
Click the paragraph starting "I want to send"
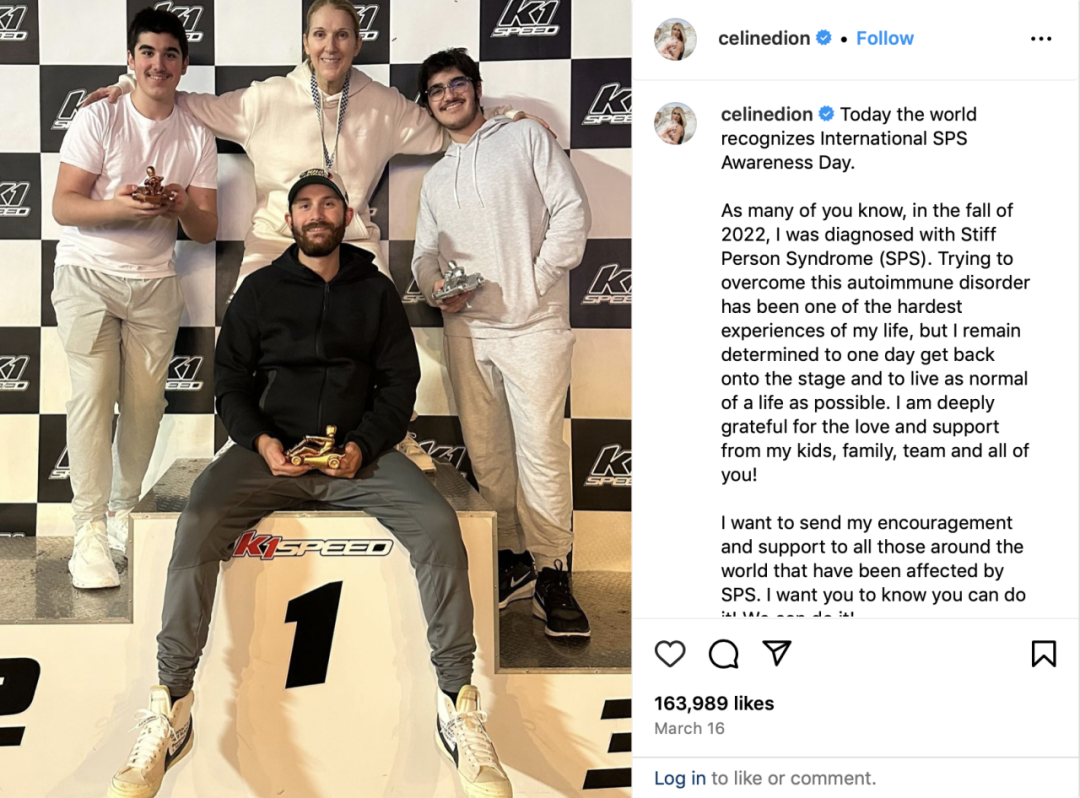click(873, 565)
